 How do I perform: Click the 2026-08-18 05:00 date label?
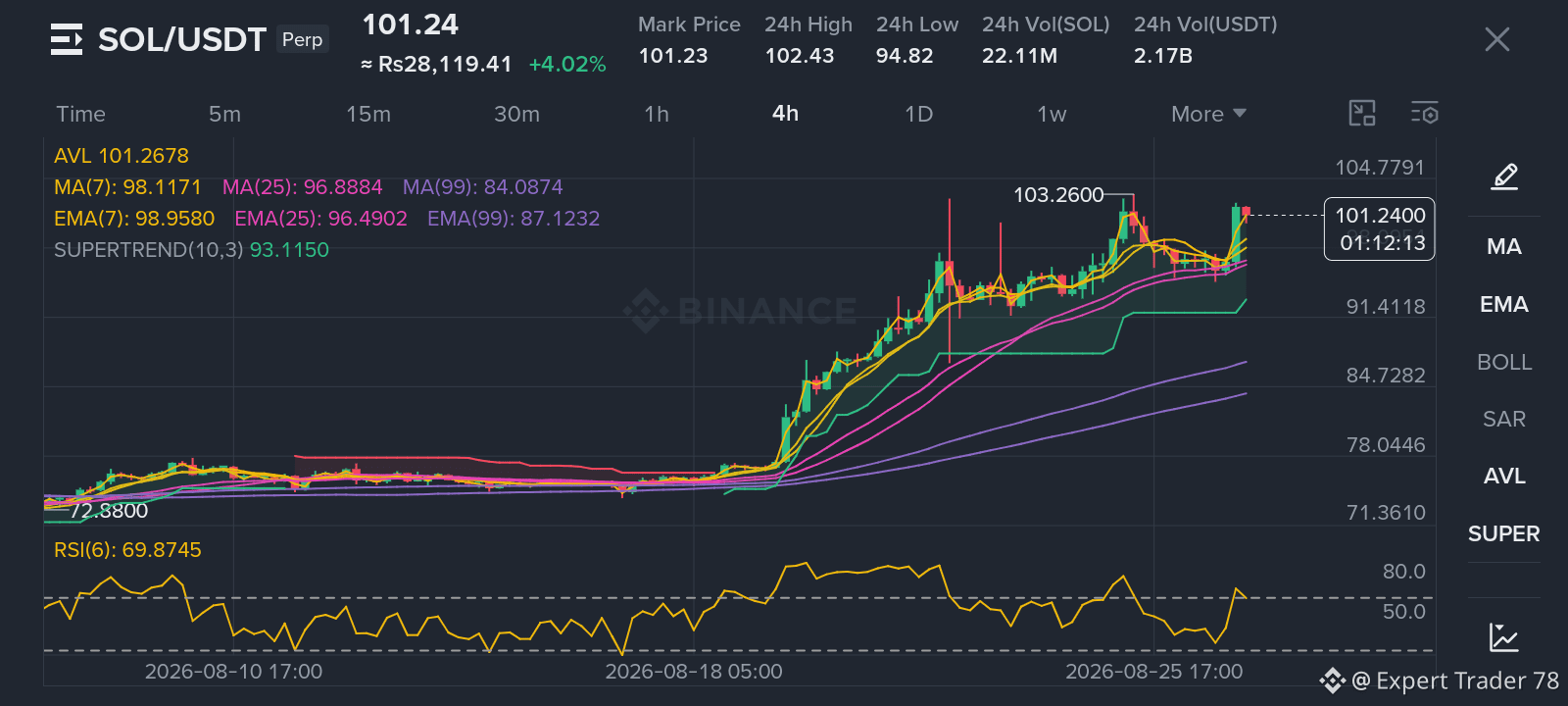[694, 672]
